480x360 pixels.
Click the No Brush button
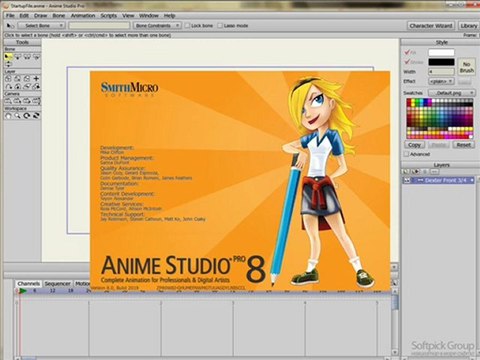466,67
